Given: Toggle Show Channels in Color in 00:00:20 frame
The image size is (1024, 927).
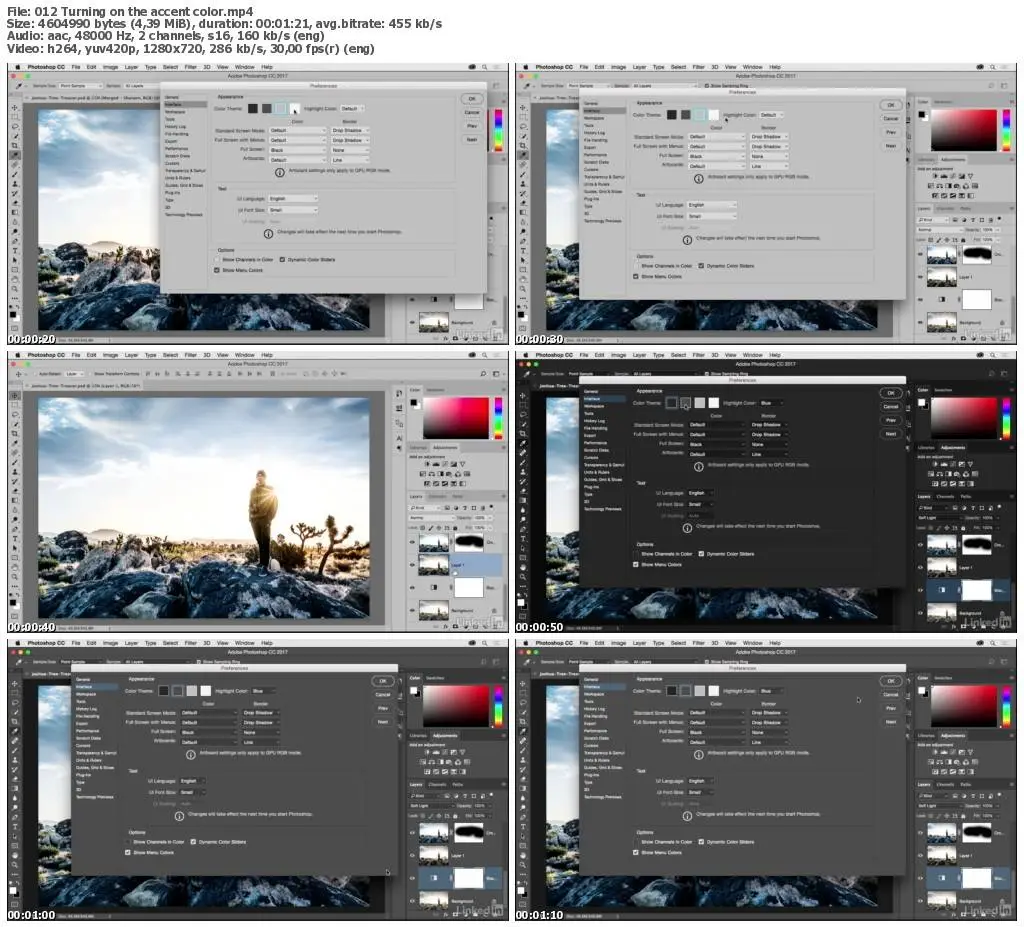Looking at the screenshot, I should (x=217, y=259).
